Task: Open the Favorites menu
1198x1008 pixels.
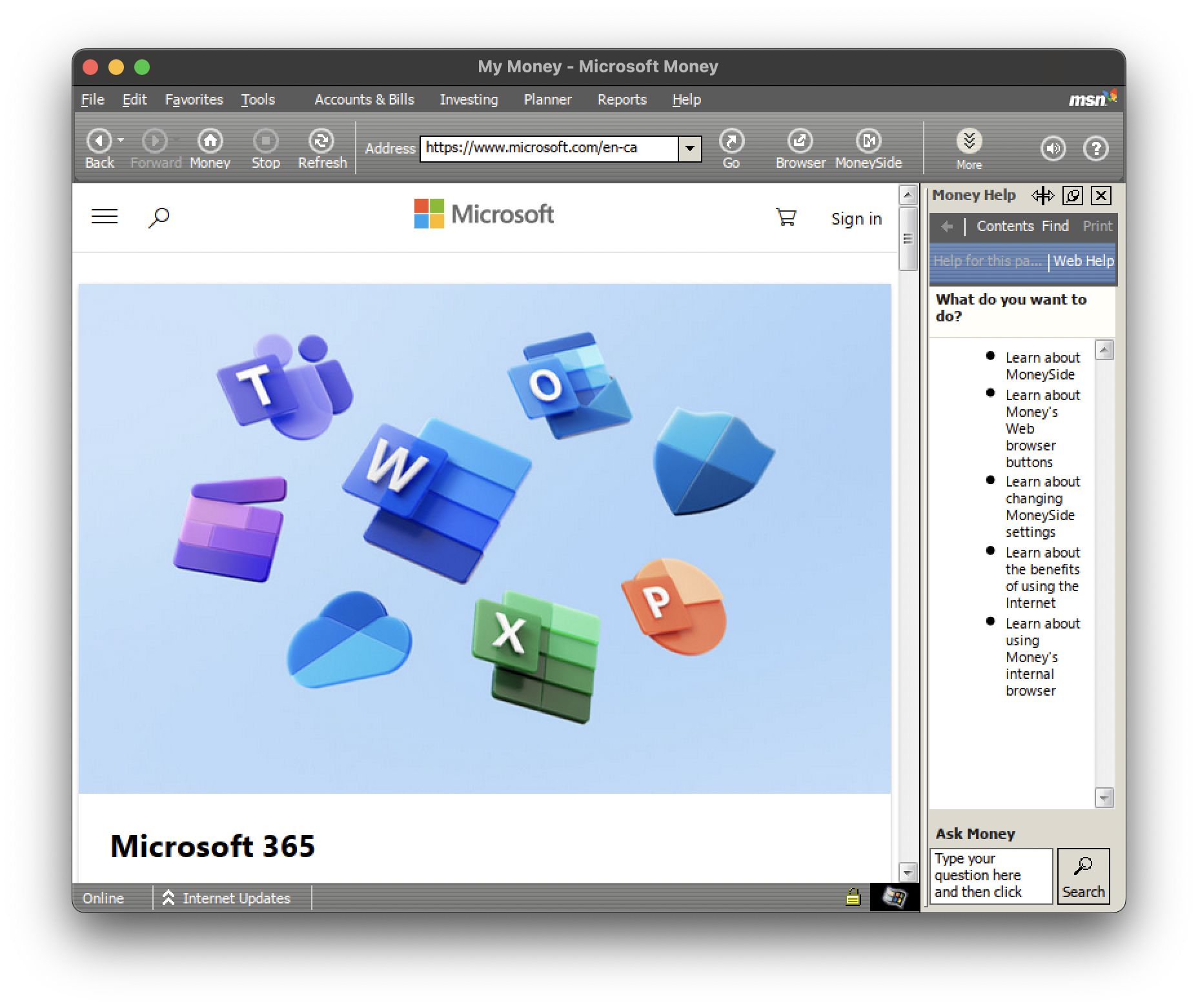Action: tap(194, 99)
